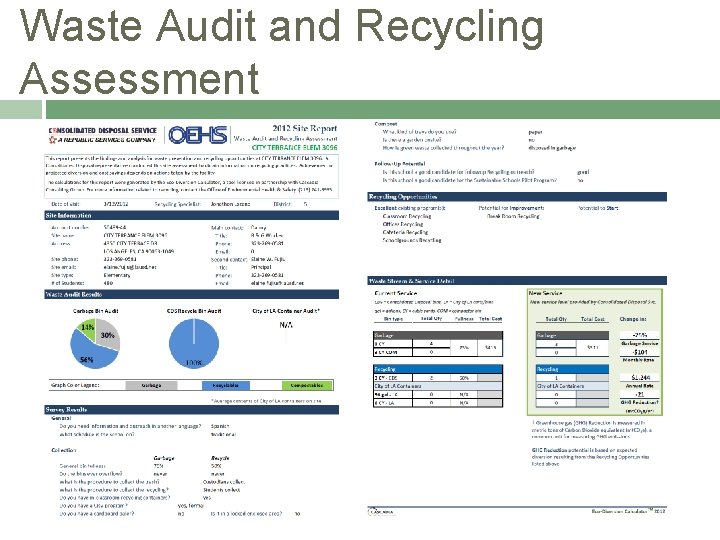Screen dimensions: 720x540
Task: Click the blue Recyclables legend swatch
Action: click(225, 385)
